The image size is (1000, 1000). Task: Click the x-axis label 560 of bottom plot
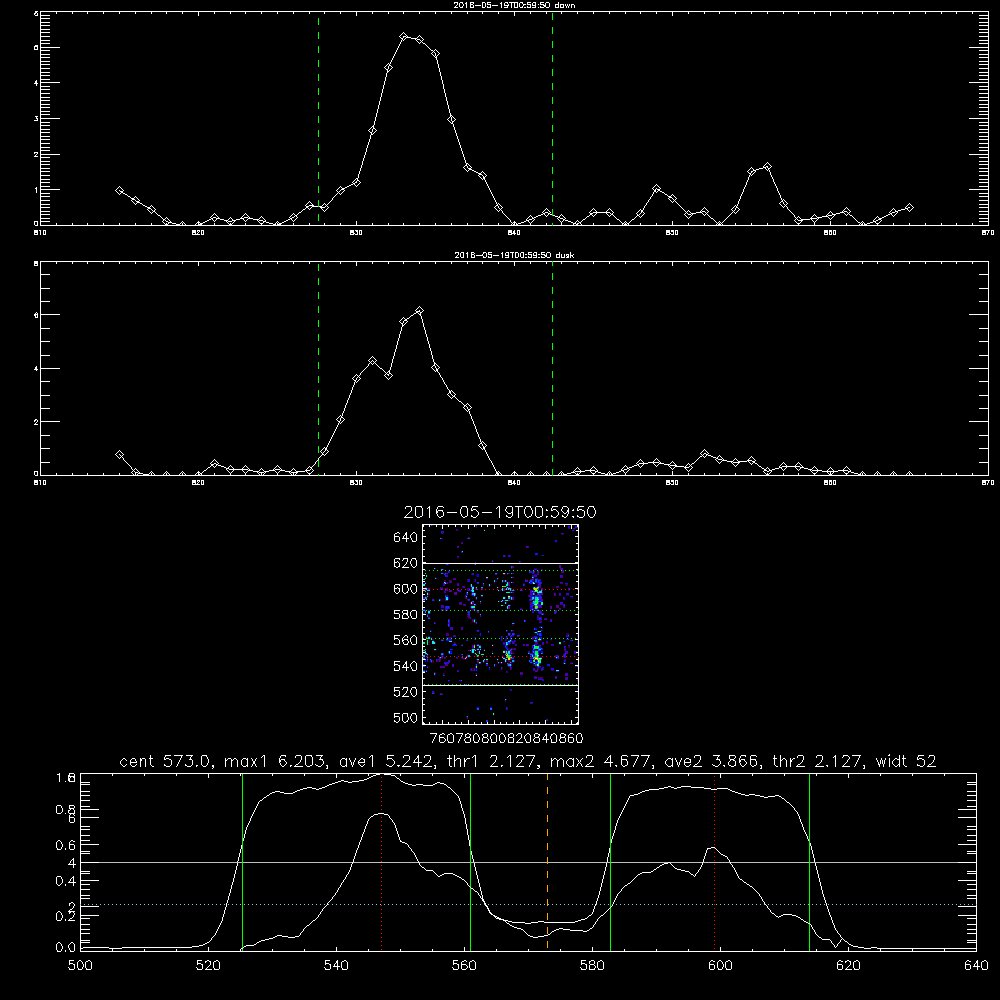click(x=464, y=966)
